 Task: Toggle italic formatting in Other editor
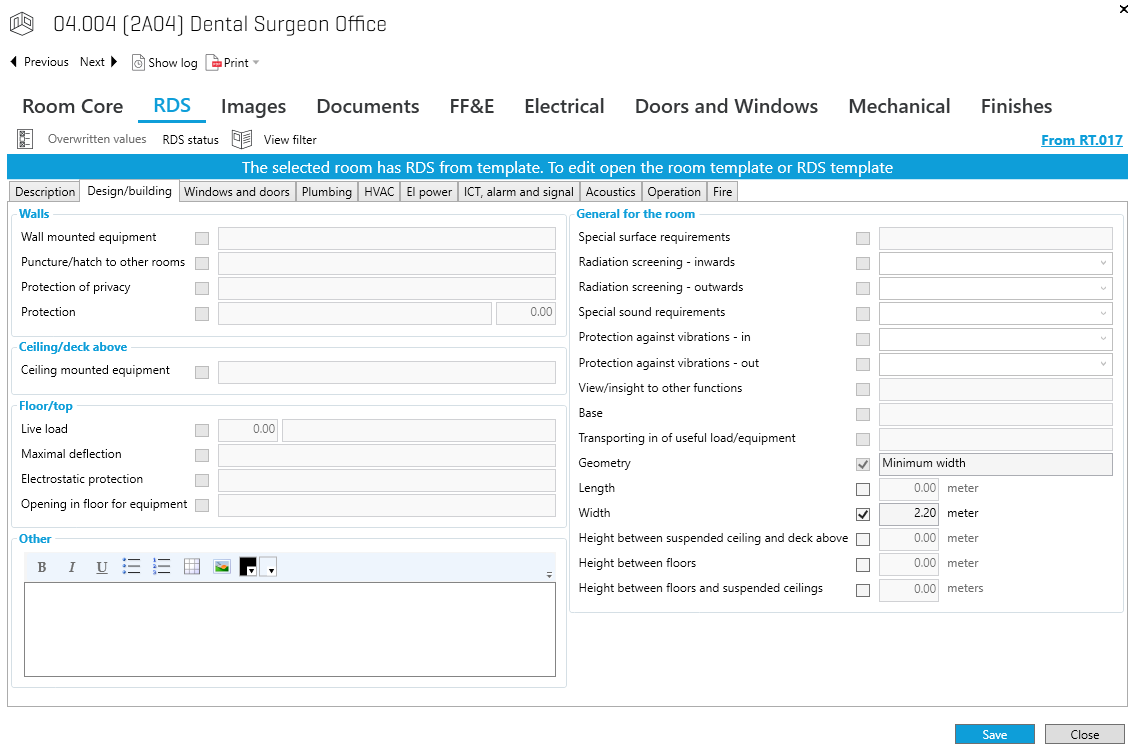coord(72,567)
